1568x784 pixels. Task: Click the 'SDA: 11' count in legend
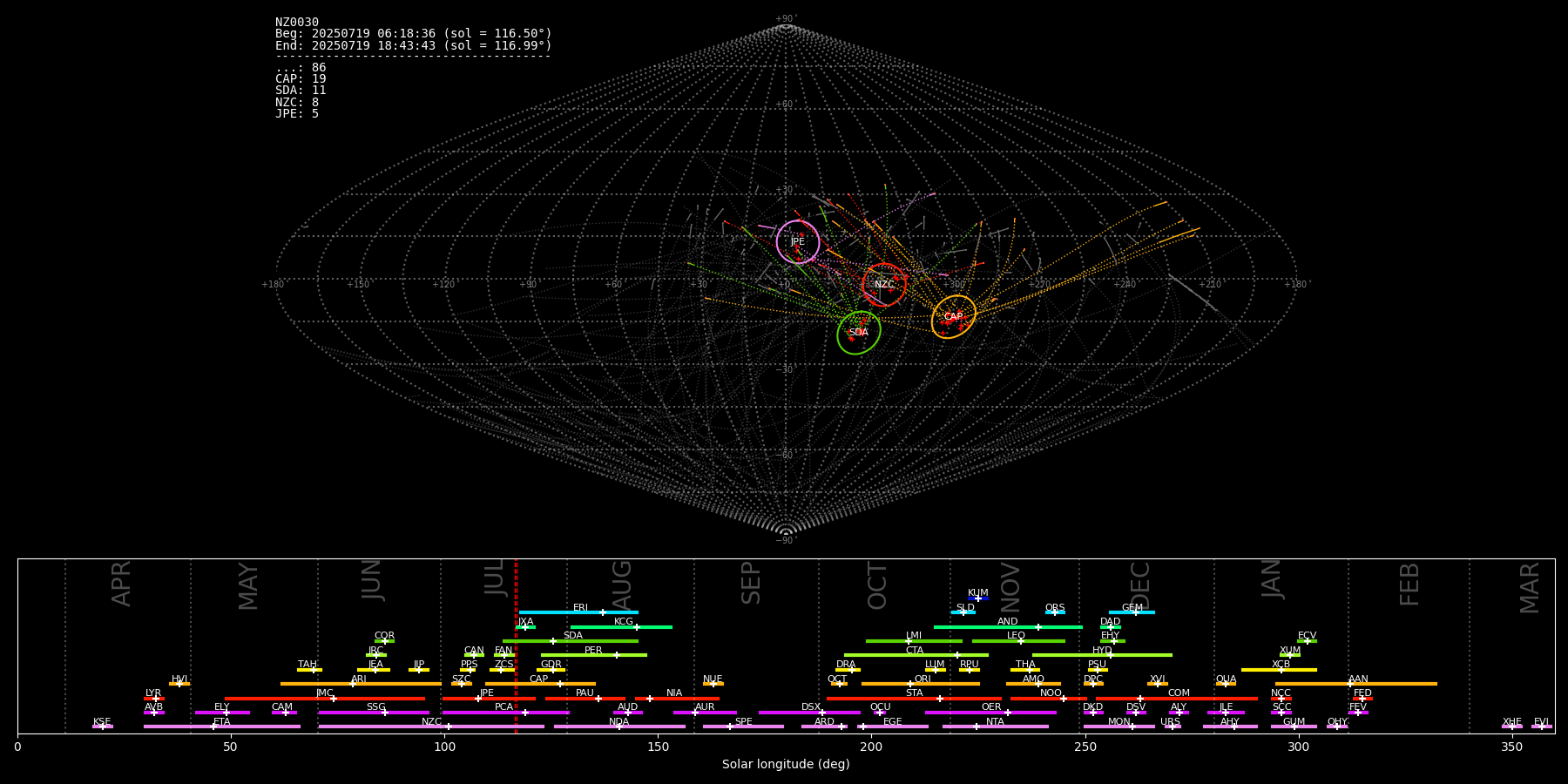point(301,91)
